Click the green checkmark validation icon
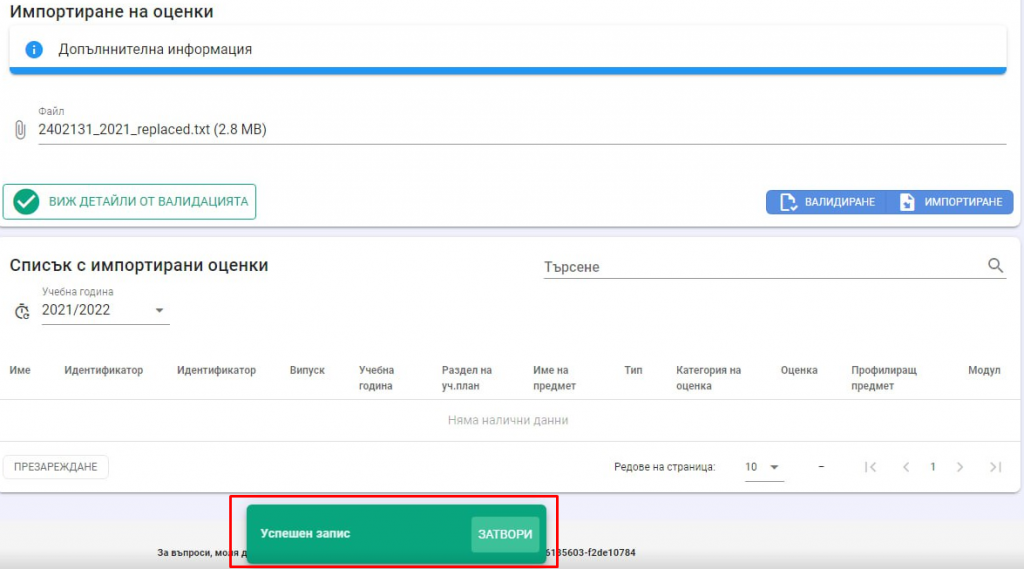This screenshot has width=1024, height=569. [x=27, y=201]
